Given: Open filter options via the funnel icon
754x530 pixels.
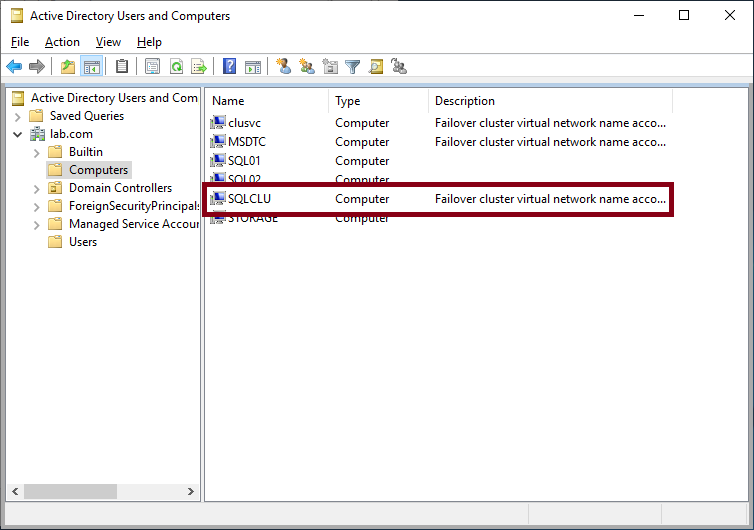Looking at the screenshot, I should [352, 66].
